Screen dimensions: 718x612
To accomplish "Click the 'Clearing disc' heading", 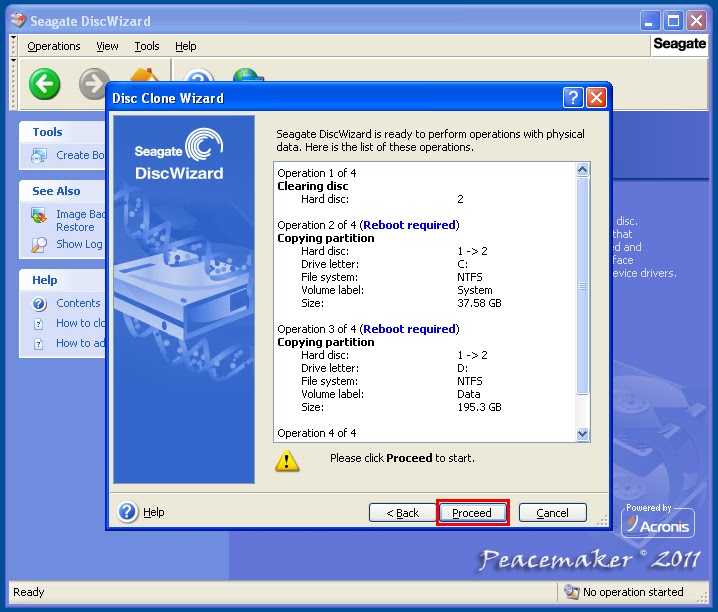I will click(x=313, y=186).
